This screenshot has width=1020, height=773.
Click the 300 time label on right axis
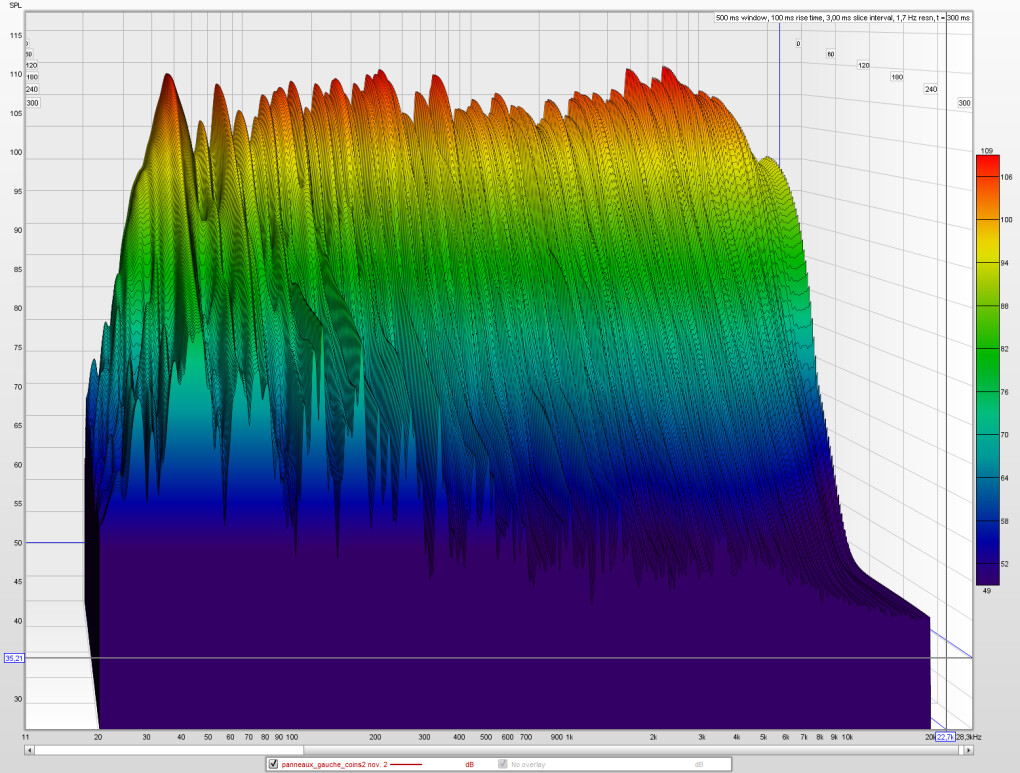click(964, 103)
